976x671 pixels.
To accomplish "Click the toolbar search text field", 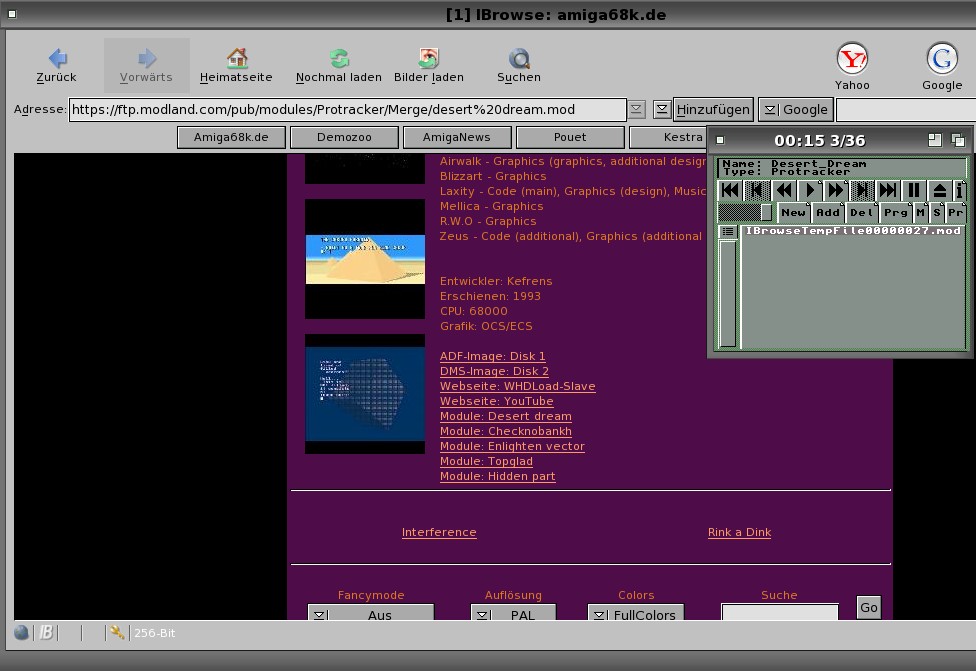I will coord(906,110).
